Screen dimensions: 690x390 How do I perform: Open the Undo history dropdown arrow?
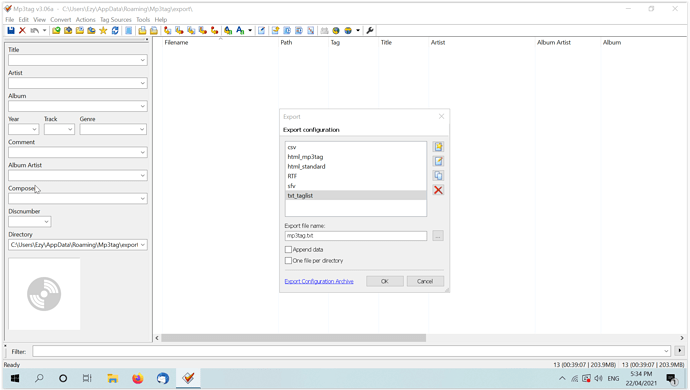coord(44,30)
